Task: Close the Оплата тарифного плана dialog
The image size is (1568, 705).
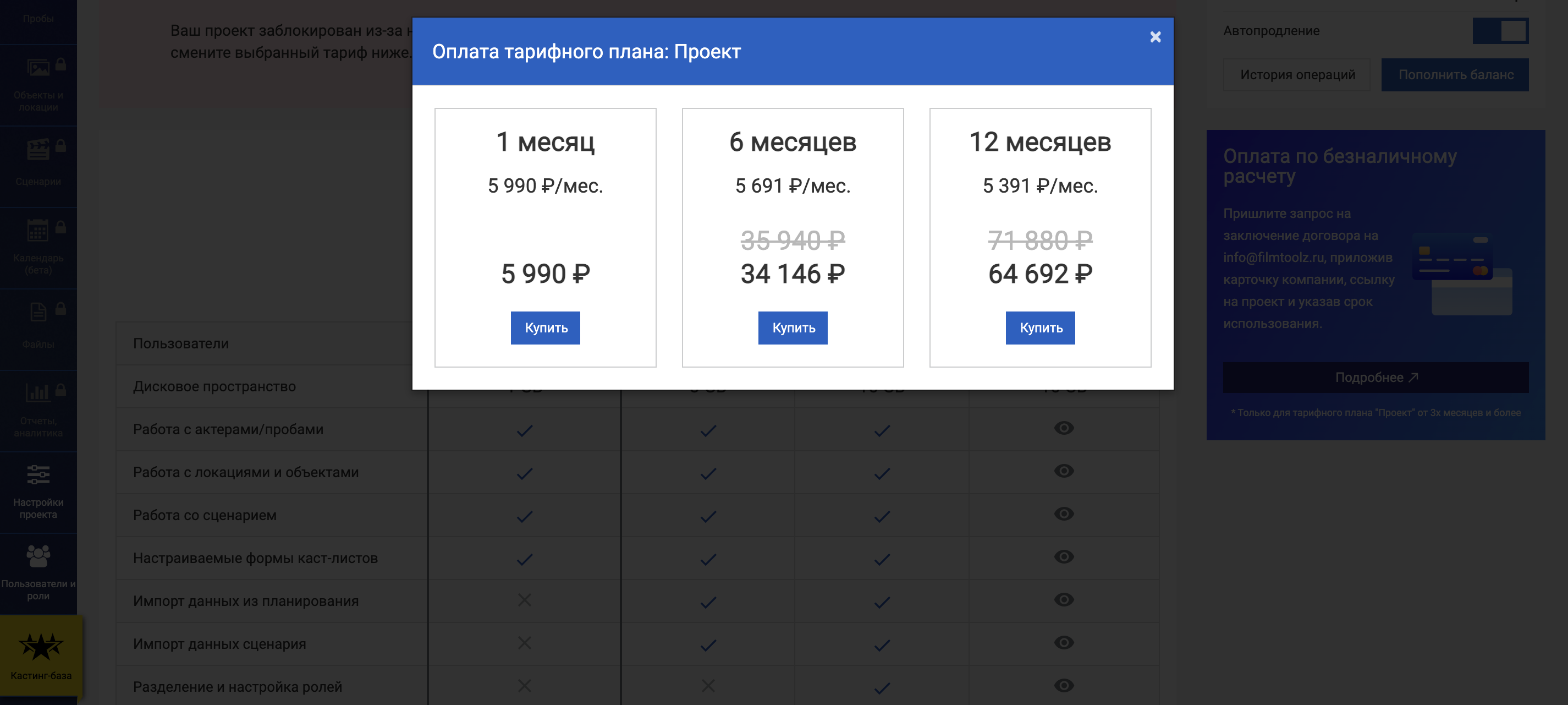Action: [1156, 37]
